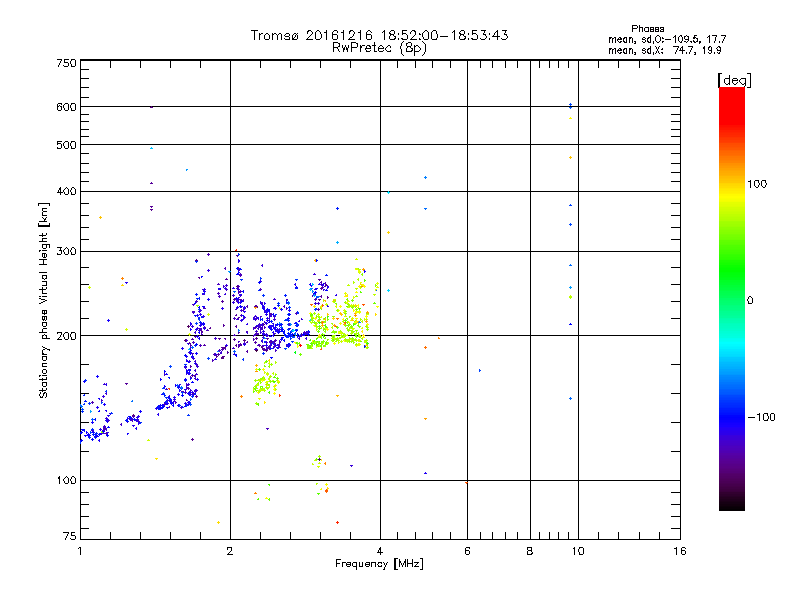Click the black end of the colorbar
Screen dimensions: 800x600
click(732, 504)
